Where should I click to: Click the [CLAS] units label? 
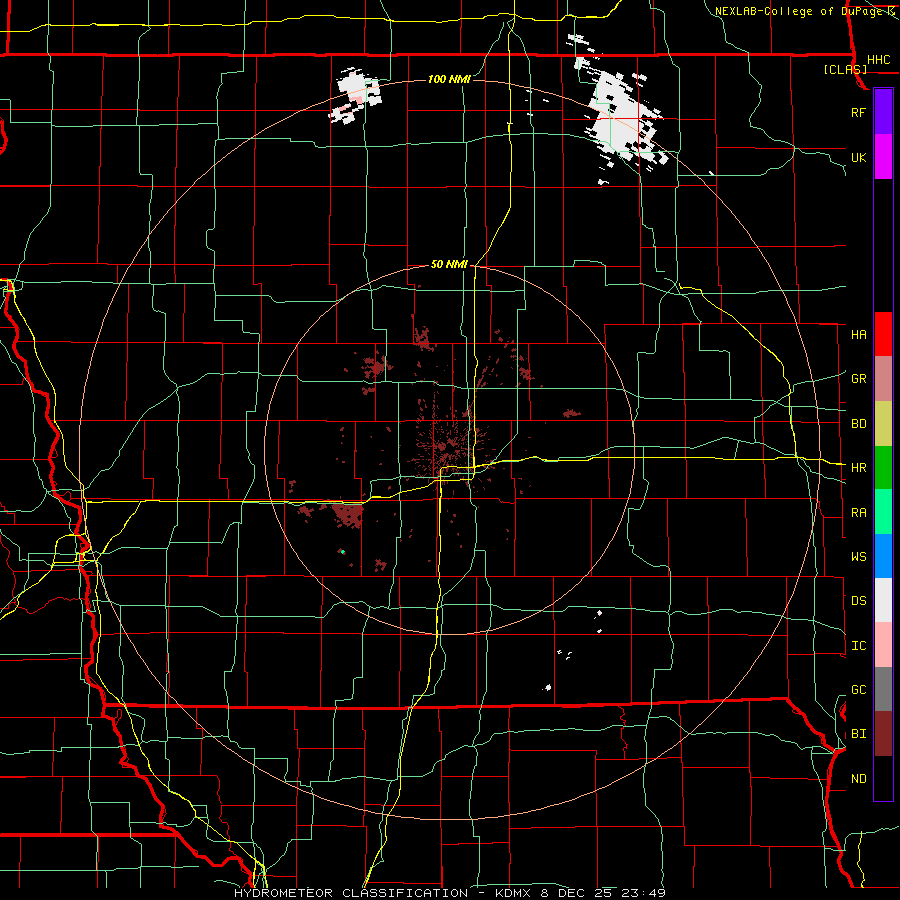(x=845, y=69)
